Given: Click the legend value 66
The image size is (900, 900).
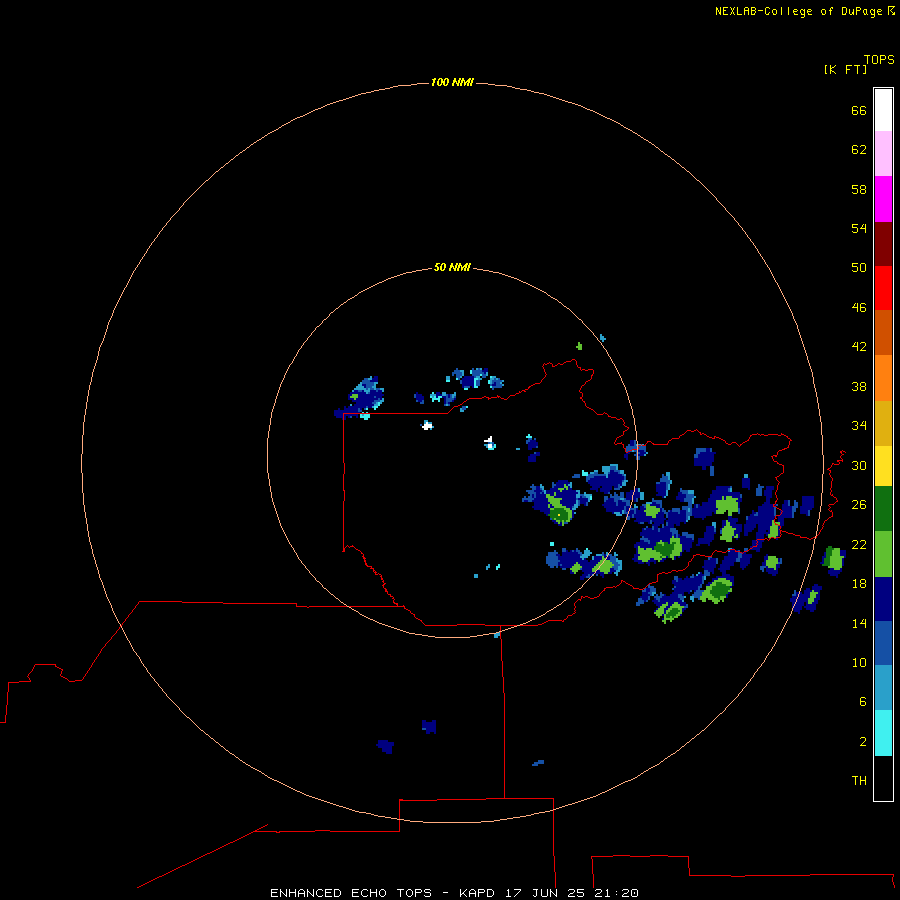Looking at the screenshot, I should (x=859, y=111).
